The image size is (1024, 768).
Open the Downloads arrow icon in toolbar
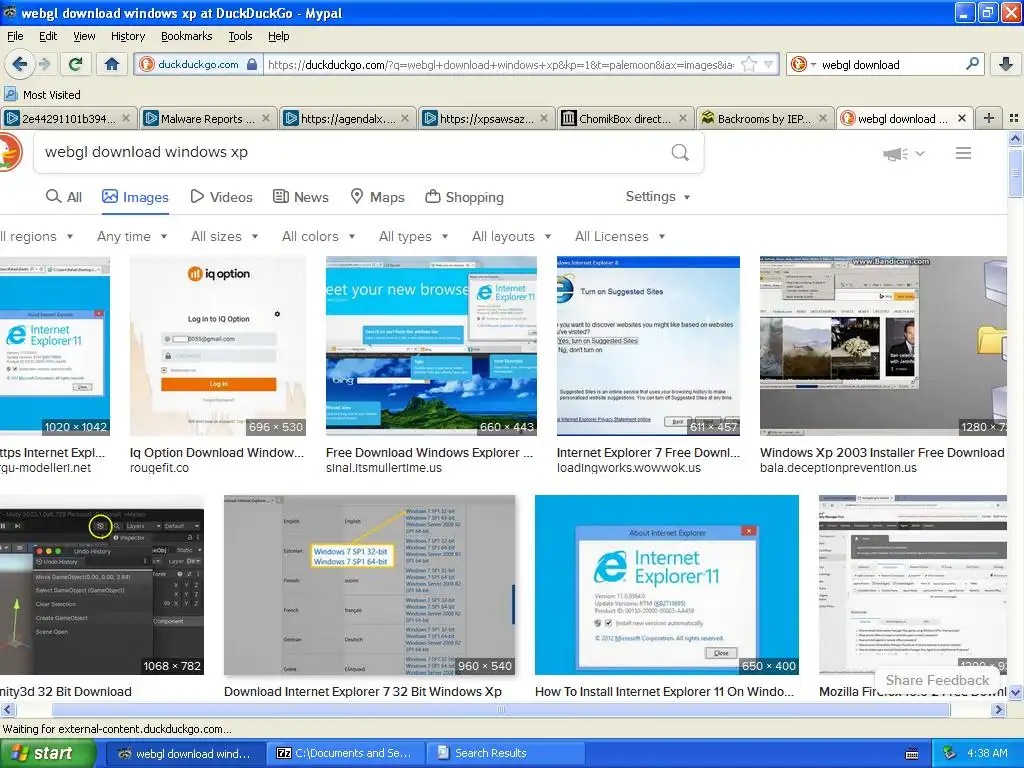point(1006,64)
